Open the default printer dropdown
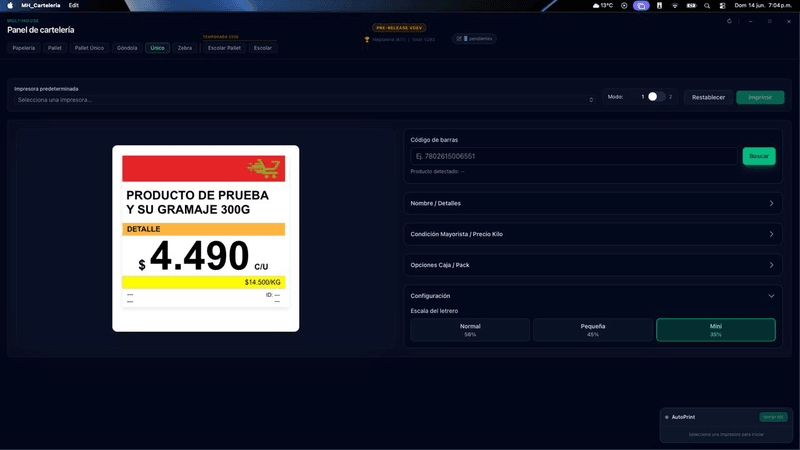This screenshot has height=450, width=800. point(305,100)
